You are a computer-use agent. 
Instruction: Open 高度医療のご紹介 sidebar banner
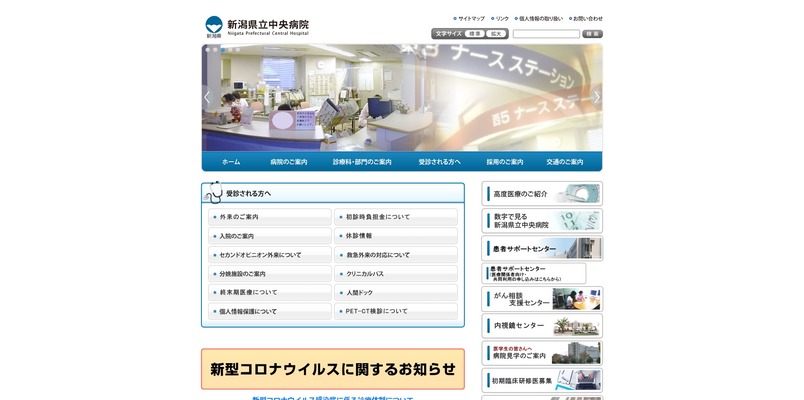click(542, 194)
